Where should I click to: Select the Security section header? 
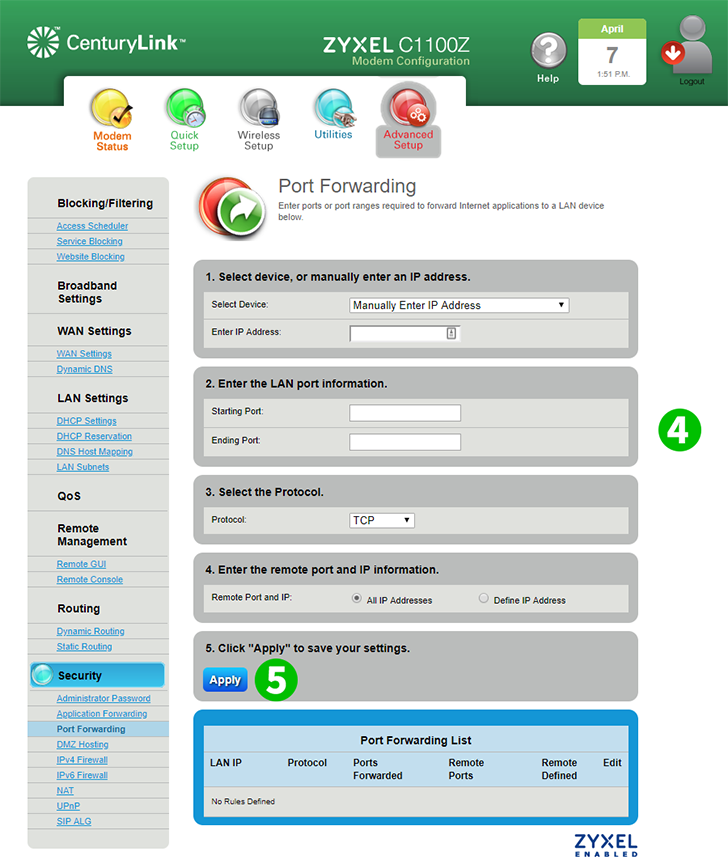[98, 675]
